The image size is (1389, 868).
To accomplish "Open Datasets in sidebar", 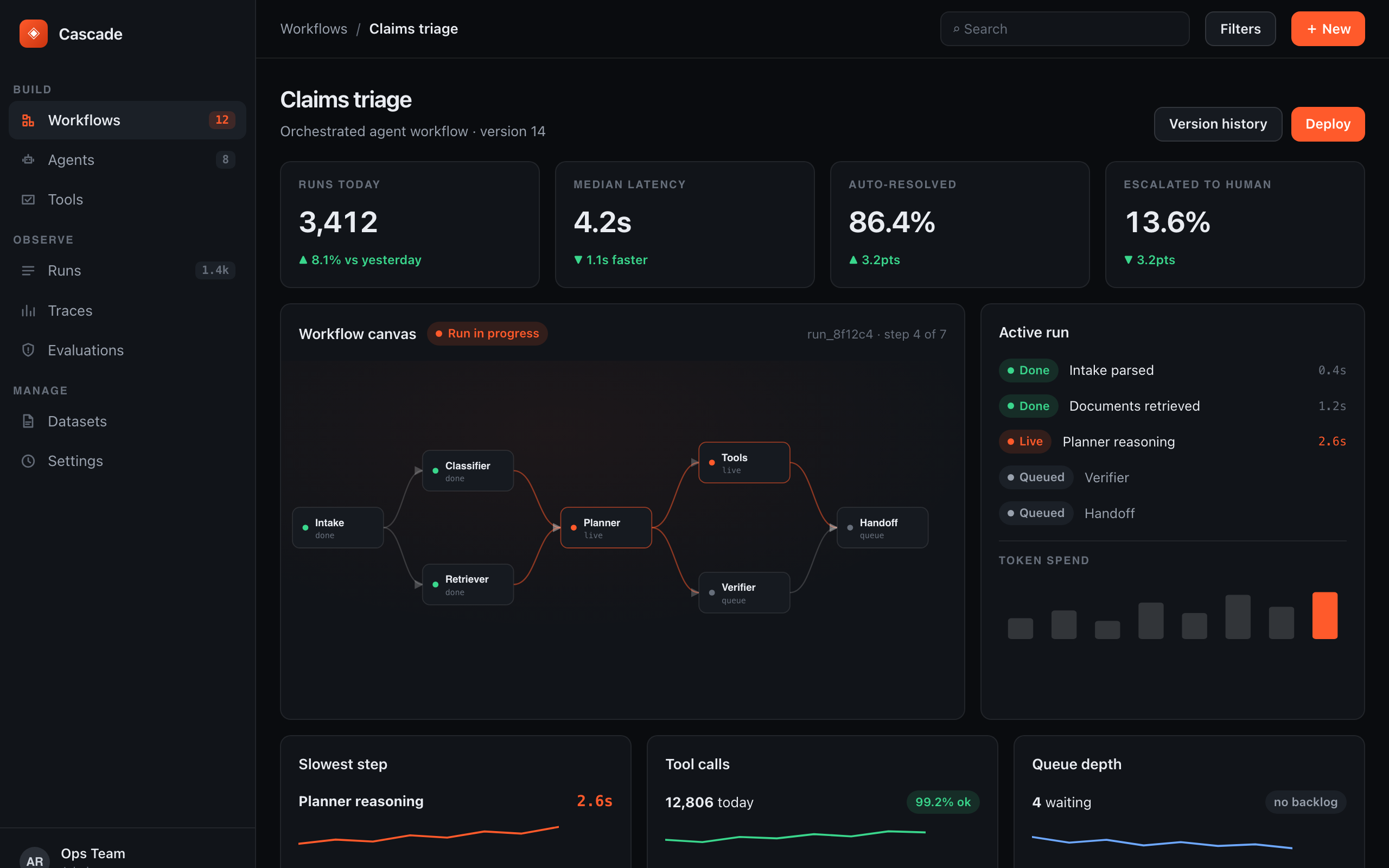I will coord(128,422).
